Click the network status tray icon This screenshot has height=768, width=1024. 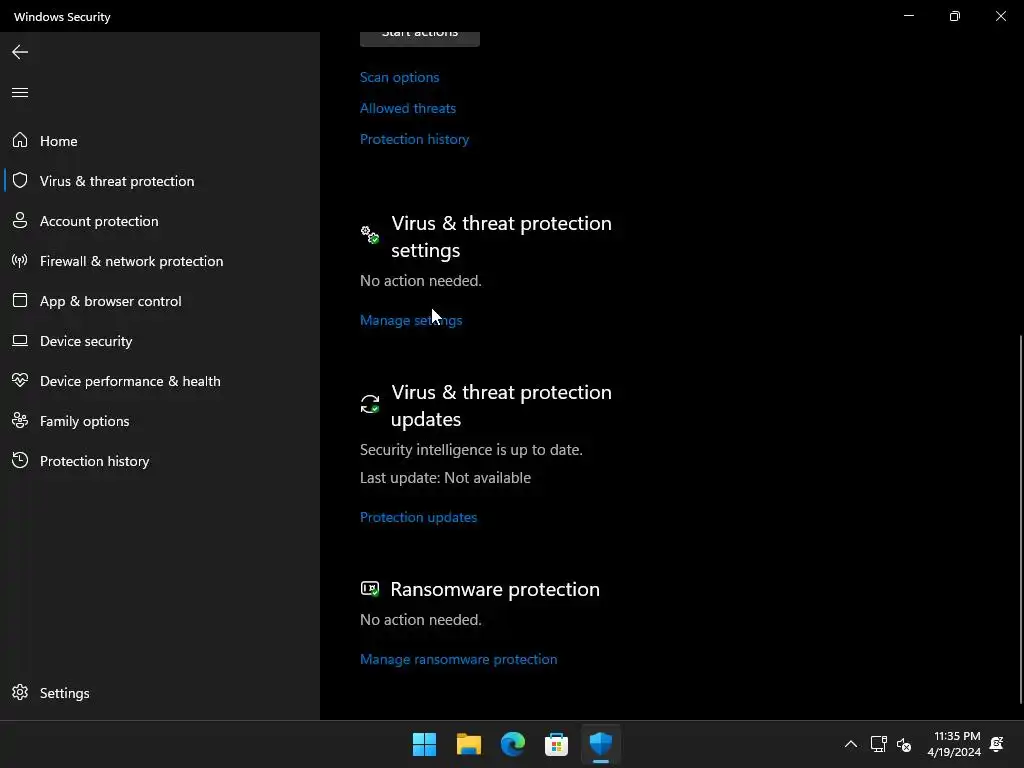pyautogui.click(x=878, y=744)
